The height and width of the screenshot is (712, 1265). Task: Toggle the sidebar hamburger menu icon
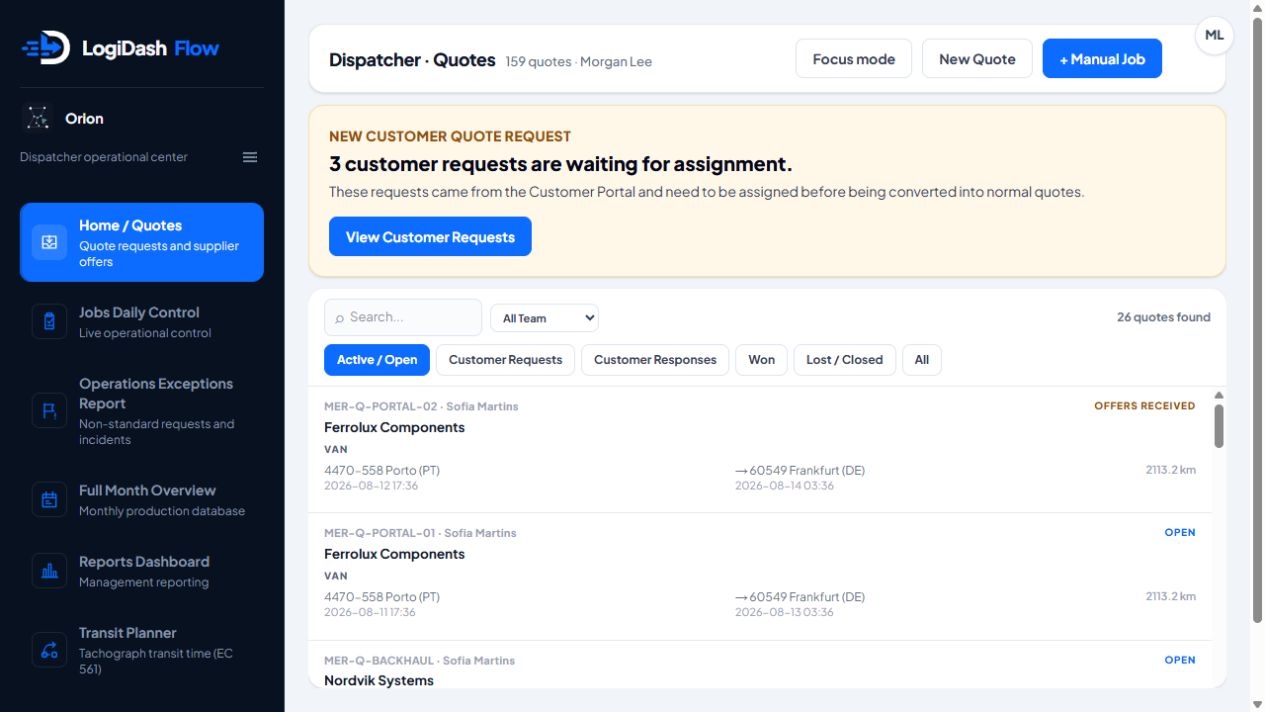[x=250, y=157]
